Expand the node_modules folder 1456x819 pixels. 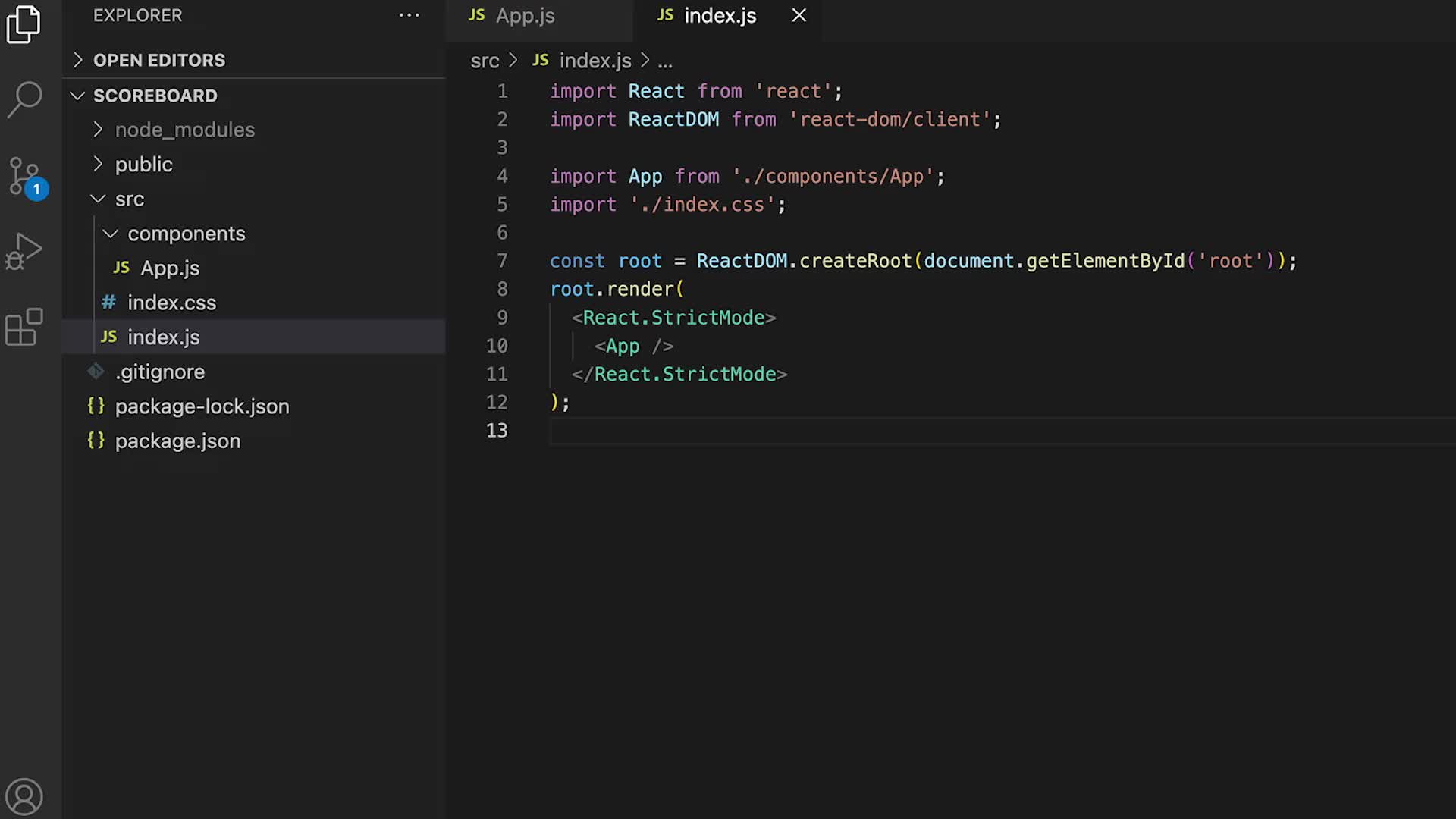[x=98, y=130]
